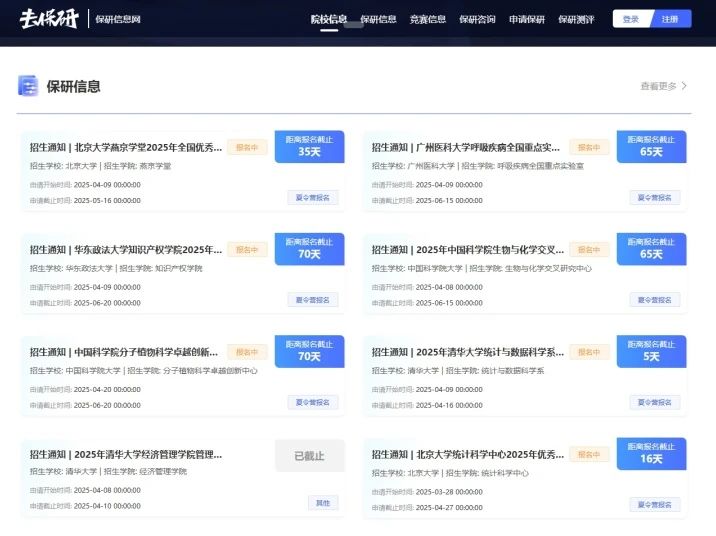Click 报名中 badge on 统计科学中心 card

click(x=589, y=454)
